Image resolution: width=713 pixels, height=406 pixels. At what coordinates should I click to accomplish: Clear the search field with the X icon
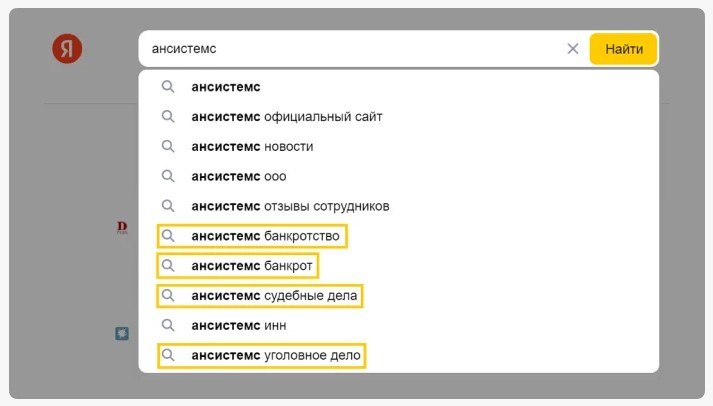tap(572, 49)
